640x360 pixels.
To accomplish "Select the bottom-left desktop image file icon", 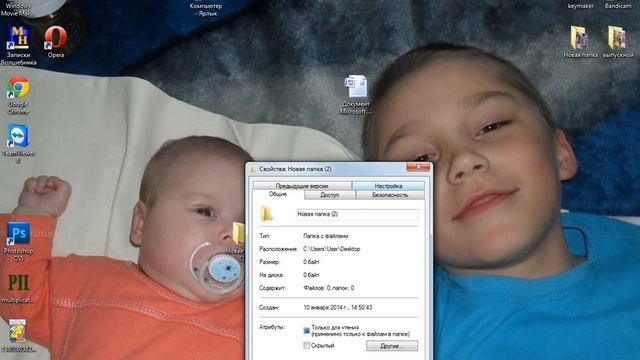I will [18, 336].
